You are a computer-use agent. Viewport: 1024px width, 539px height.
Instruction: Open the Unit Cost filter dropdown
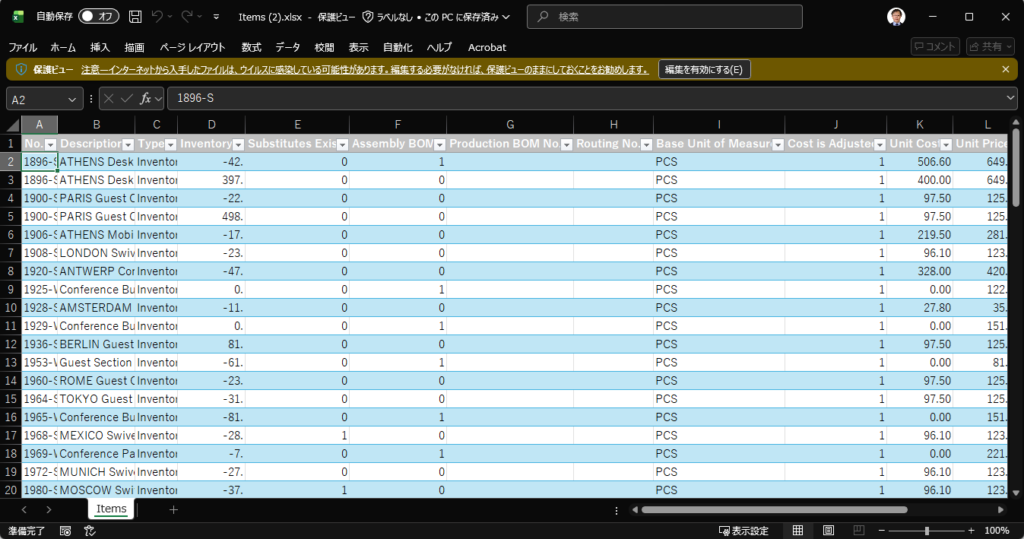pos(945,144)
